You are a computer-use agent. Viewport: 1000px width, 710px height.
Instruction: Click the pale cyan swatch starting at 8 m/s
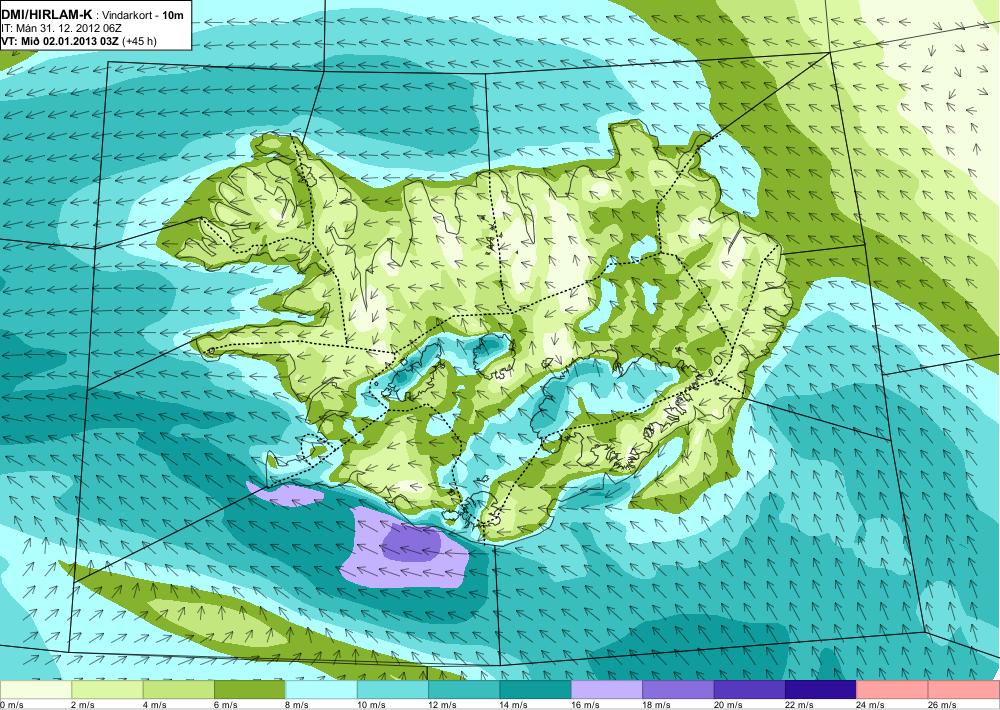point(321,690)
